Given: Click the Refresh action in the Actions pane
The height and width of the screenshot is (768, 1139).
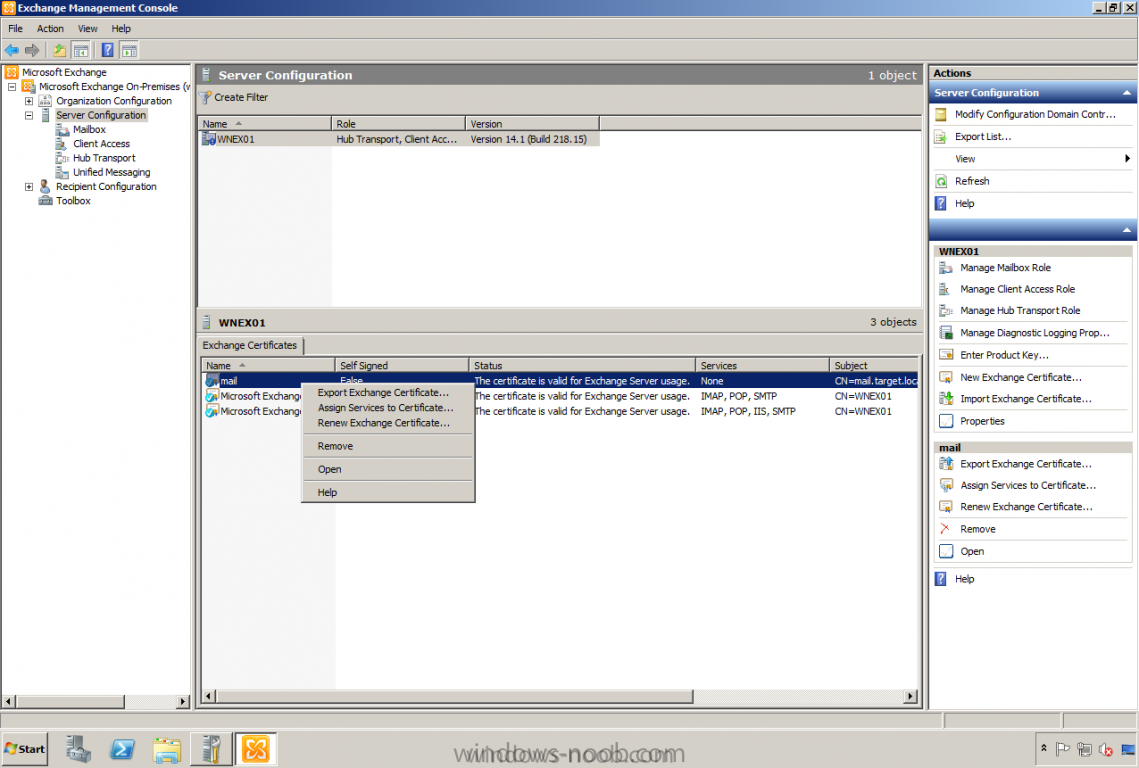Looking at the screenshot, I should 971,182.
